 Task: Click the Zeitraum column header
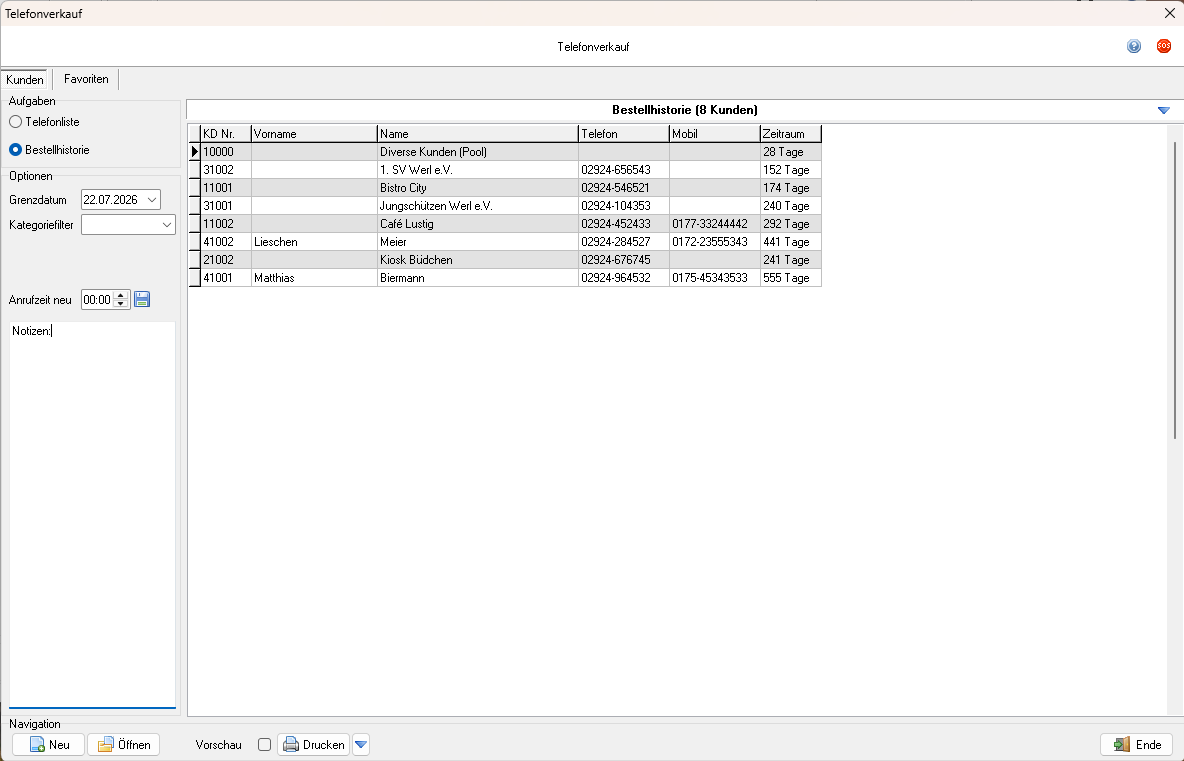coord(791,134)
